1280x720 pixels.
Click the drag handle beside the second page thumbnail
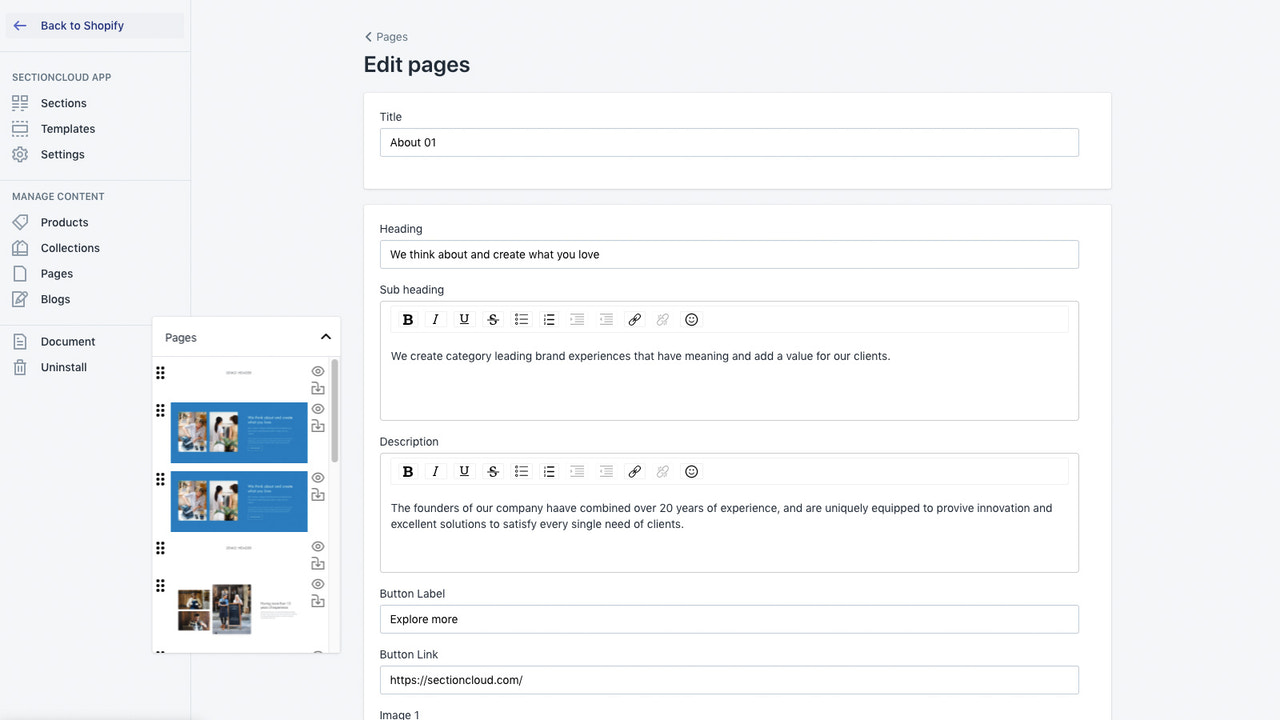(160, 410)
